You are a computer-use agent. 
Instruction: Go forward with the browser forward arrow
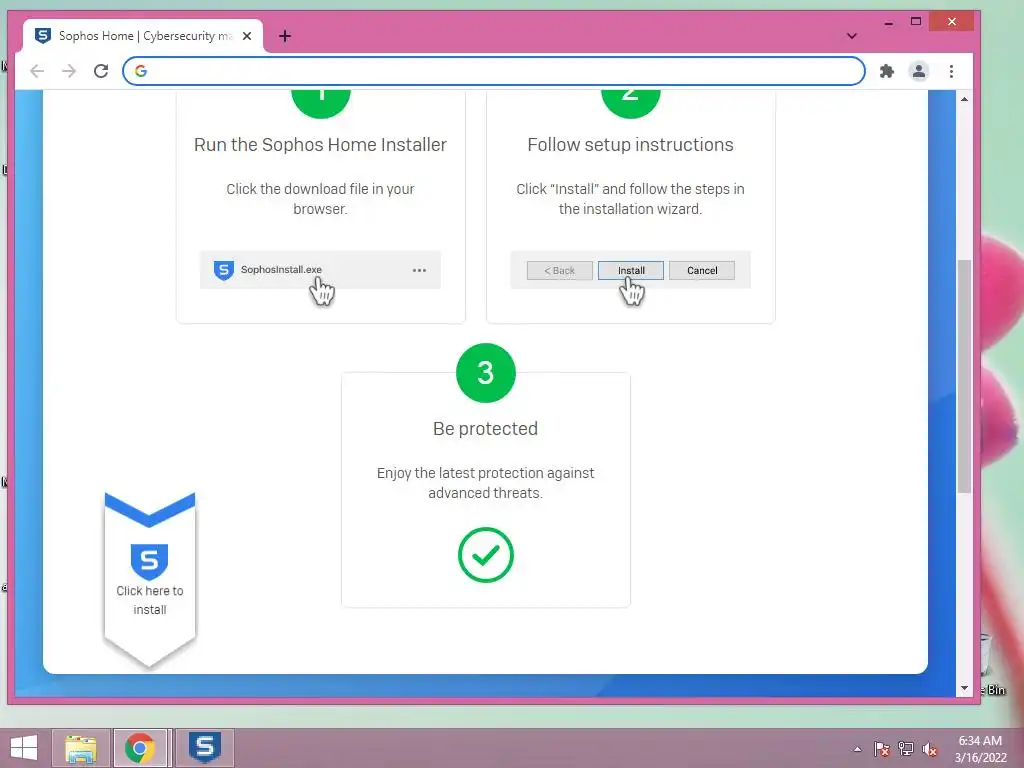point(69,71)
